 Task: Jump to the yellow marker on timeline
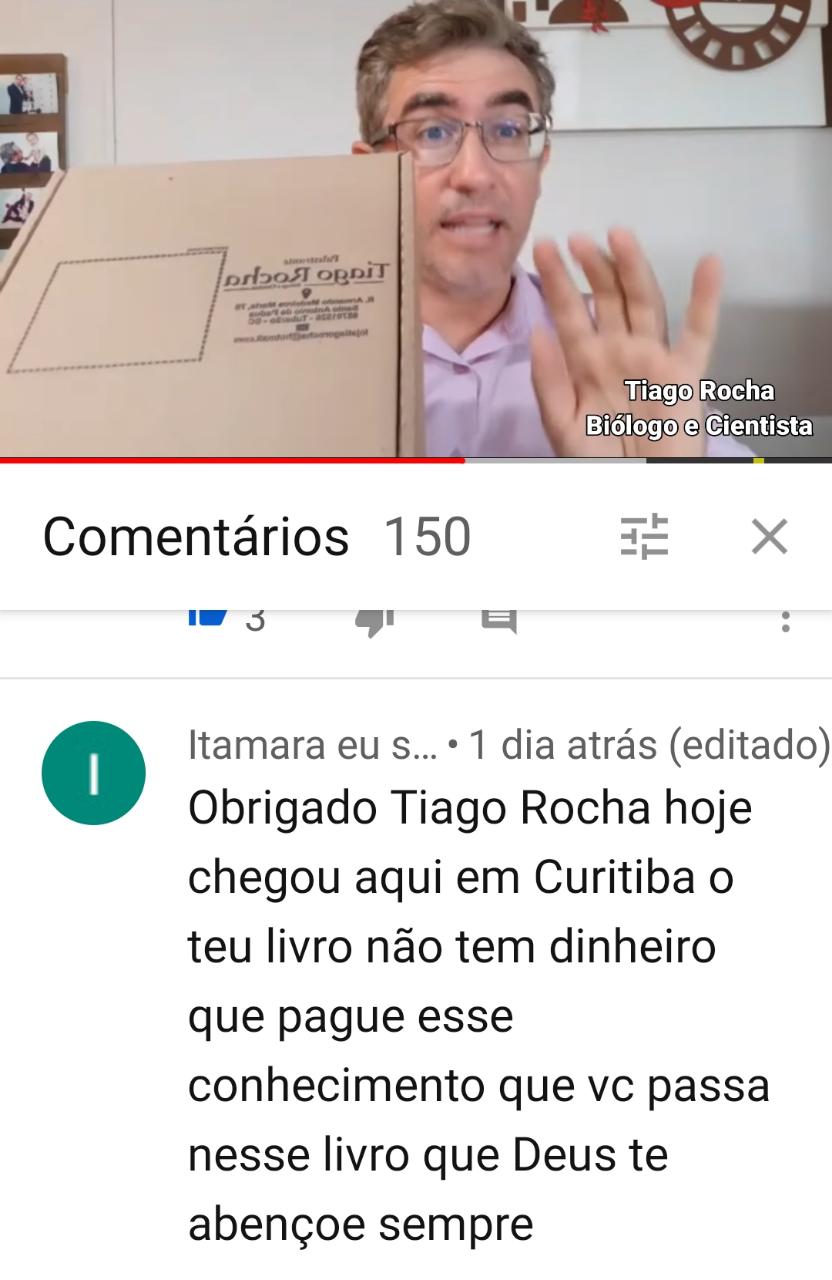(758, 460)
